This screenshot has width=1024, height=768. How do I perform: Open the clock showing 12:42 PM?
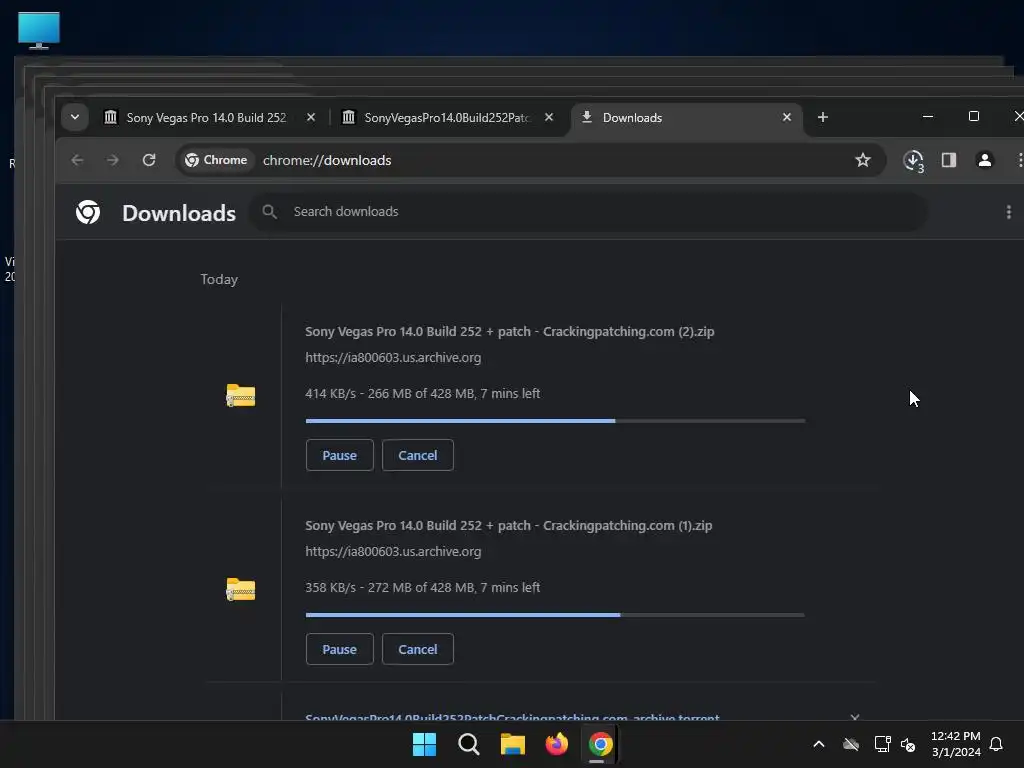(955, 744)
